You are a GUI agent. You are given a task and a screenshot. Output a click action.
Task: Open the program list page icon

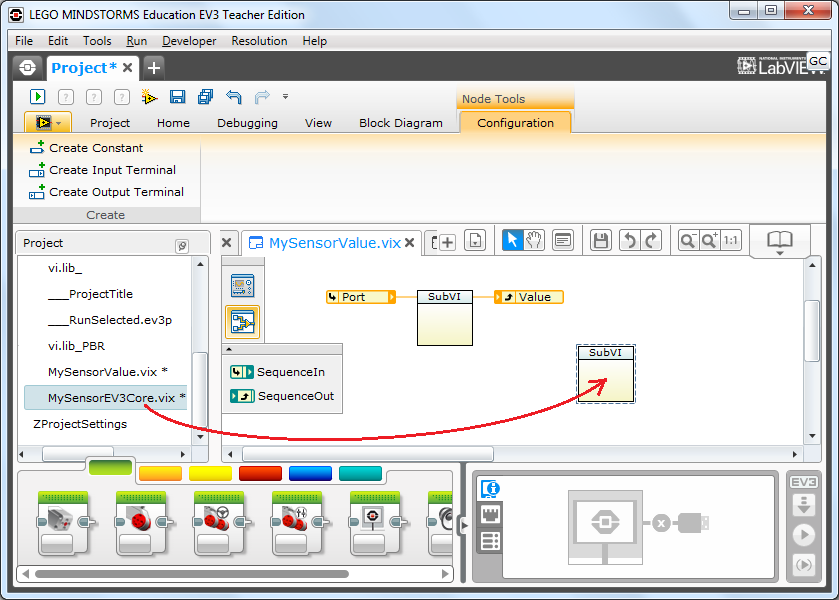pyautogui.click(x=475, y=240)
